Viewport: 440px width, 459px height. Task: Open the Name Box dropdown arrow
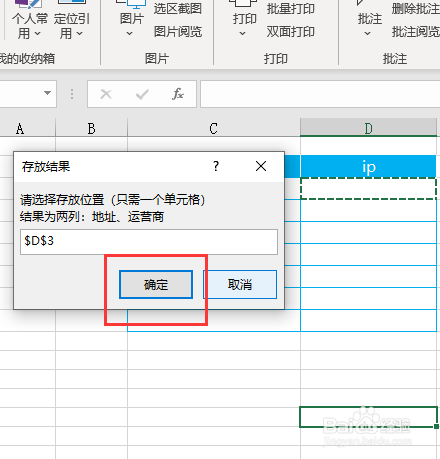[x=47, y=93]
